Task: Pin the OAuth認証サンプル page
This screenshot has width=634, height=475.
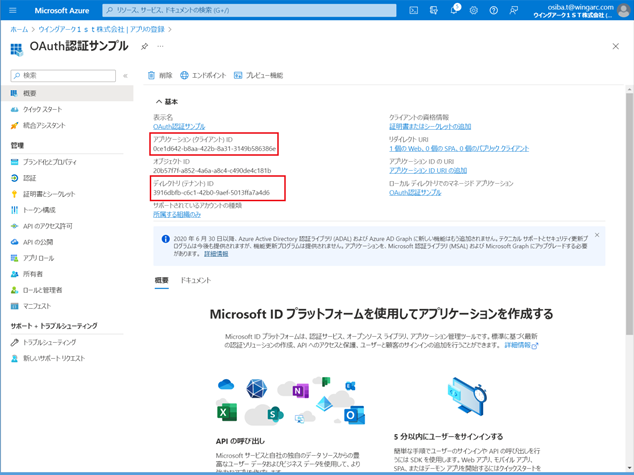Action: tap(144, 46)
